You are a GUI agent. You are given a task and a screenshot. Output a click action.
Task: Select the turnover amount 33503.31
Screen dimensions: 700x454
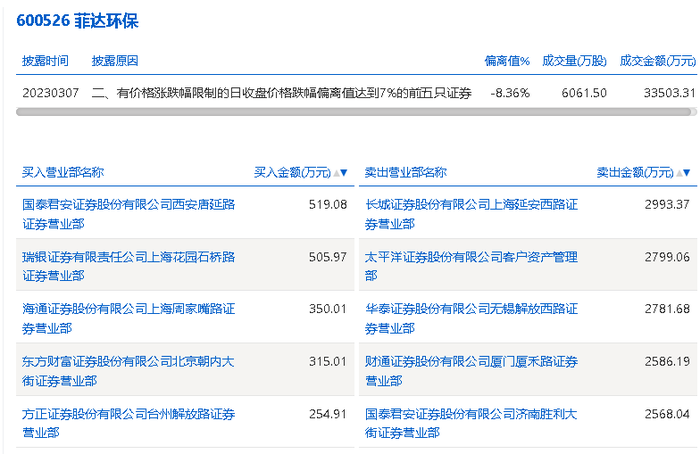tap(670, 93)
